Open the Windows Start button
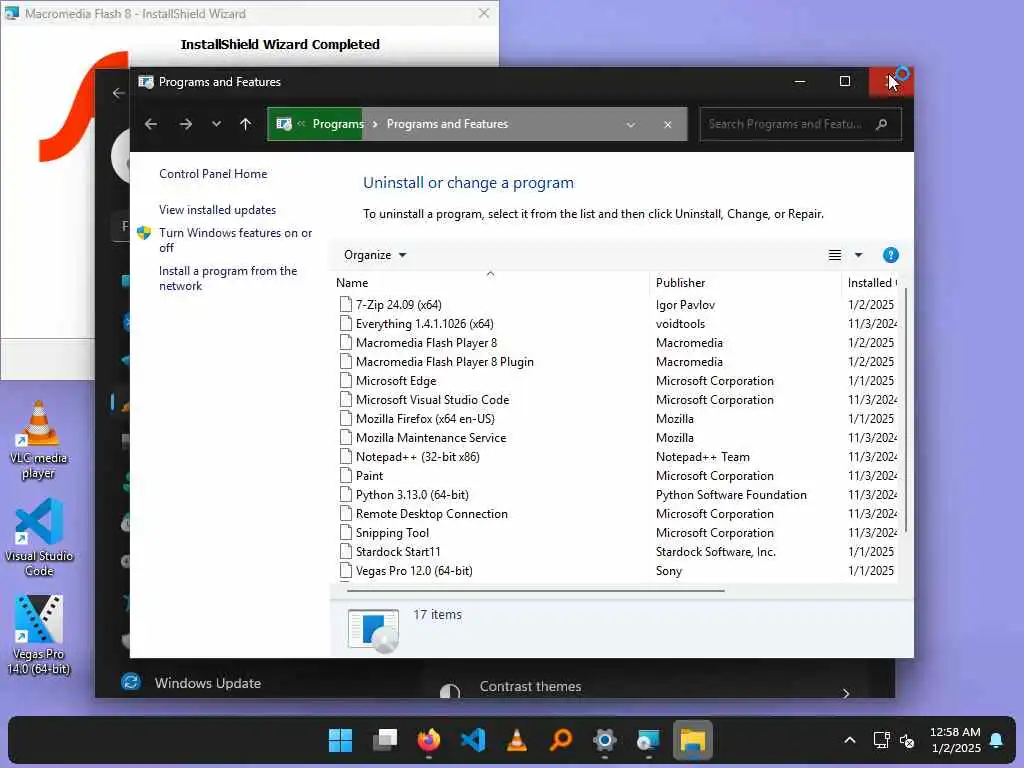The width and height of the screenshot is (1024, 768). pos(340,740)
